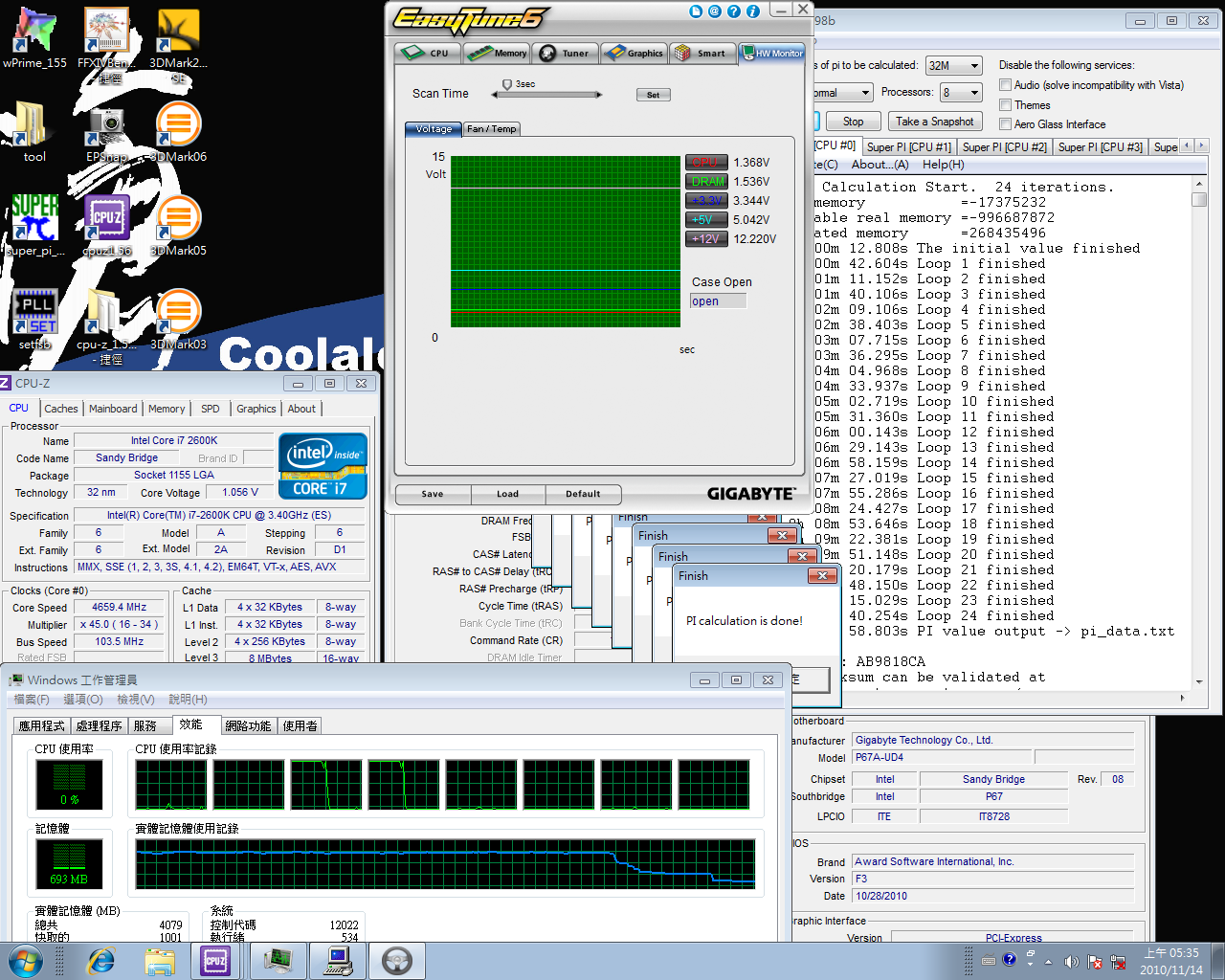Switch to Task Manager via taskbar icon
Viewport: 1225px width, 980px height.
coord(278,961)
